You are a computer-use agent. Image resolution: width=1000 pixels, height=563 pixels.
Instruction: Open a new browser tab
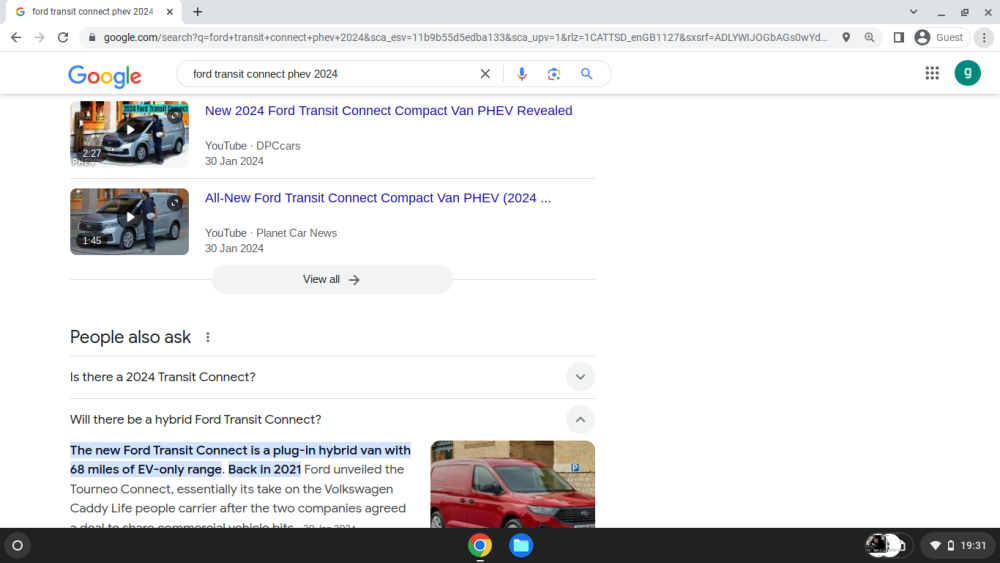point(198,11)
